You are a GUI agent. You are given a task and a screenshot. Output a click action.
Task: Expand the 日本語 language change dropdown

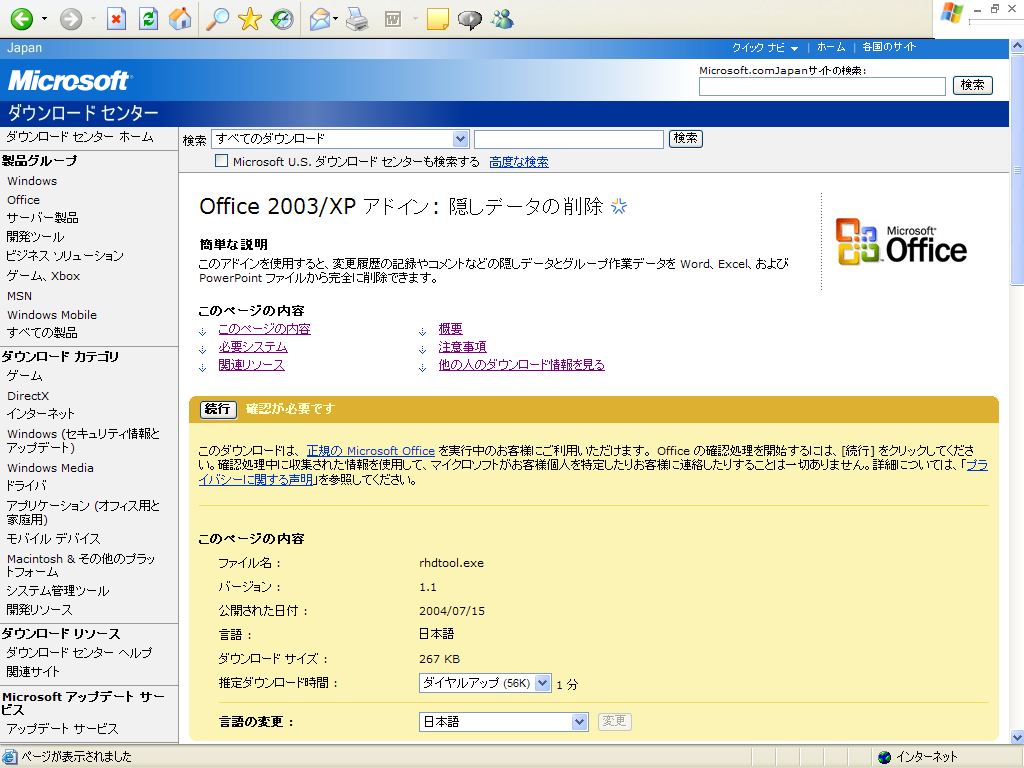click(x=579, y=722)
